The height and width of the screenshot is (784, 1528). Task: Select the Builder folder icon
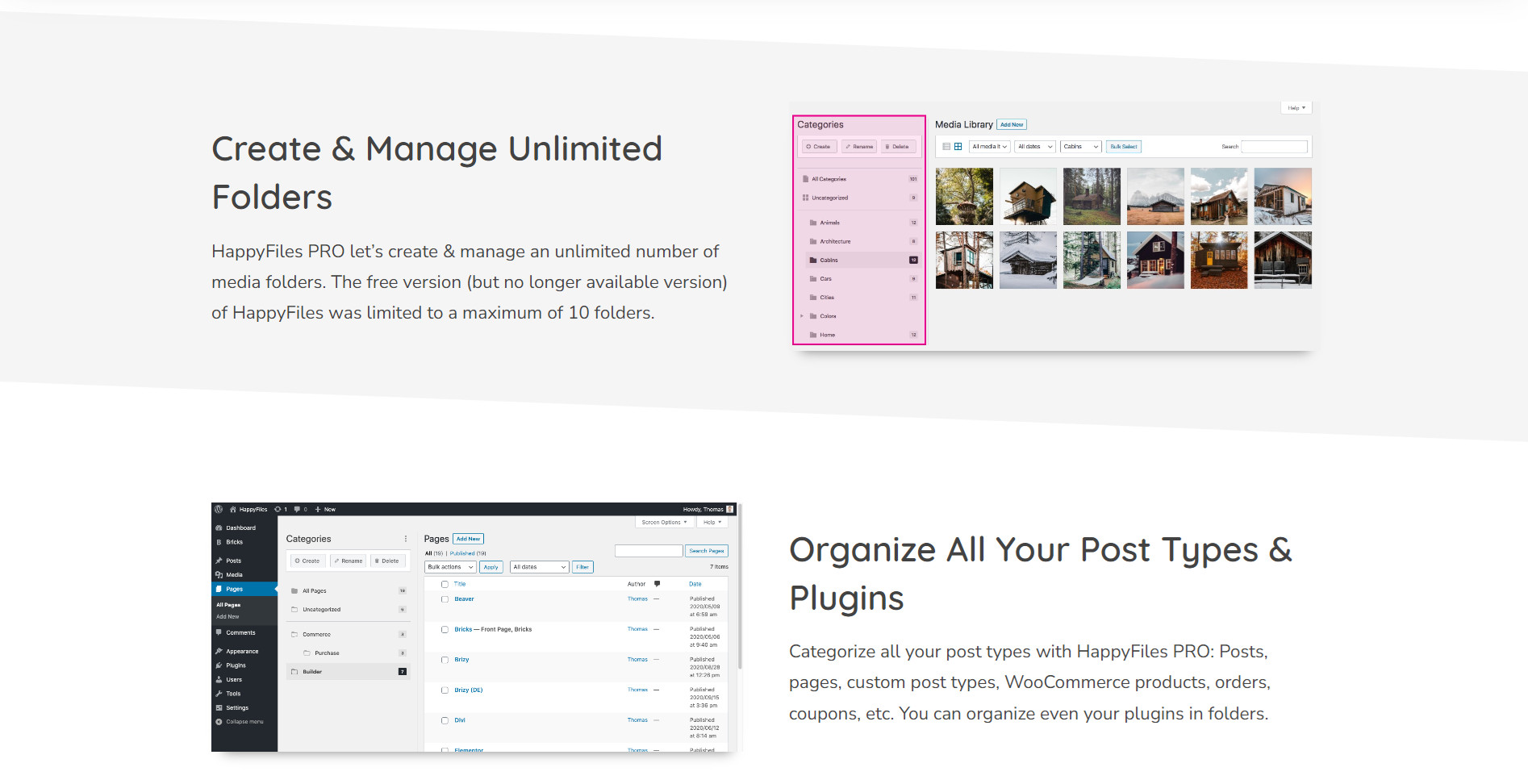pos(294,671)
